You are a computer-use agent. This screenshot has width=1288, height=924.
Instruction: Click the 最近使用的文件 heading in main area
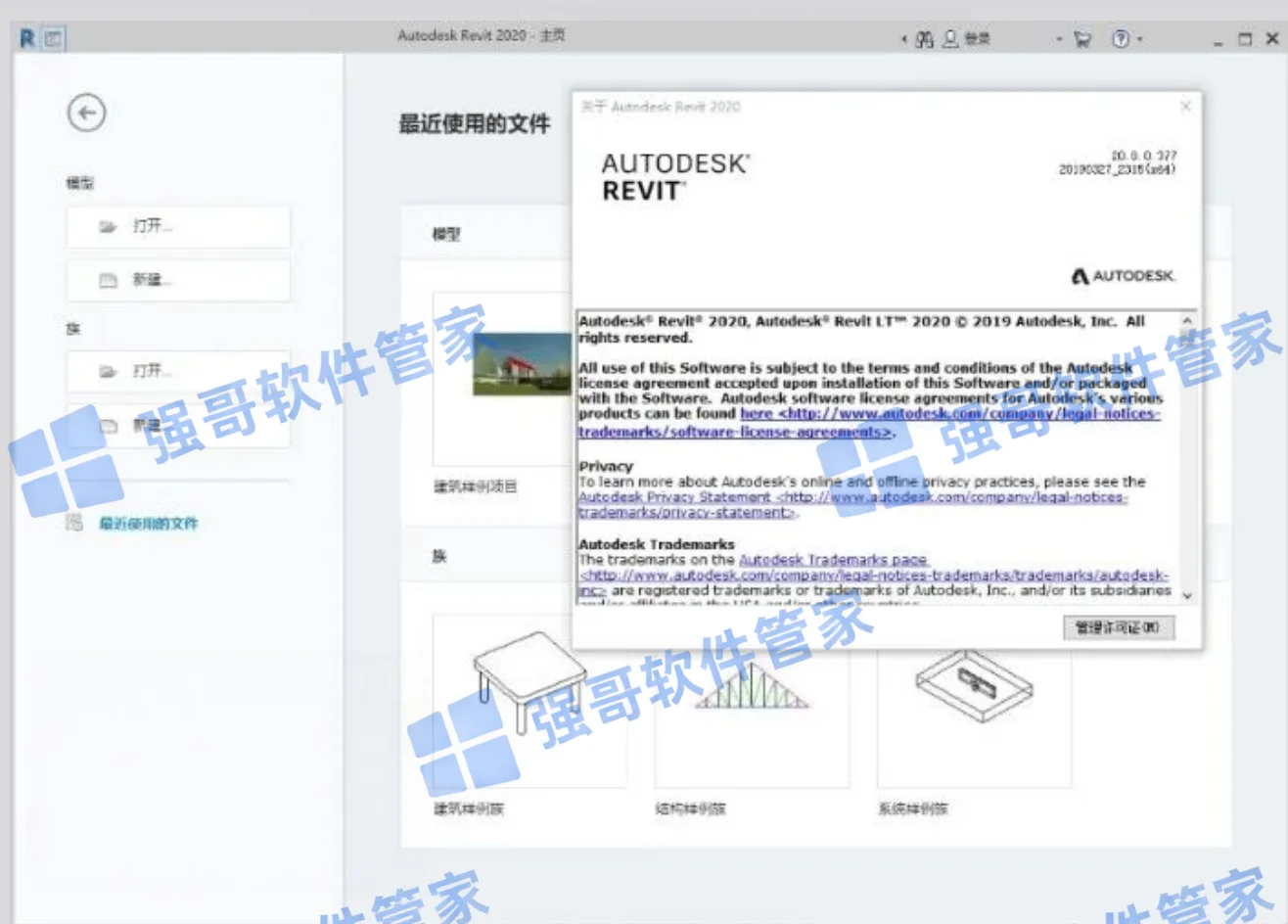tap(474, 124)
